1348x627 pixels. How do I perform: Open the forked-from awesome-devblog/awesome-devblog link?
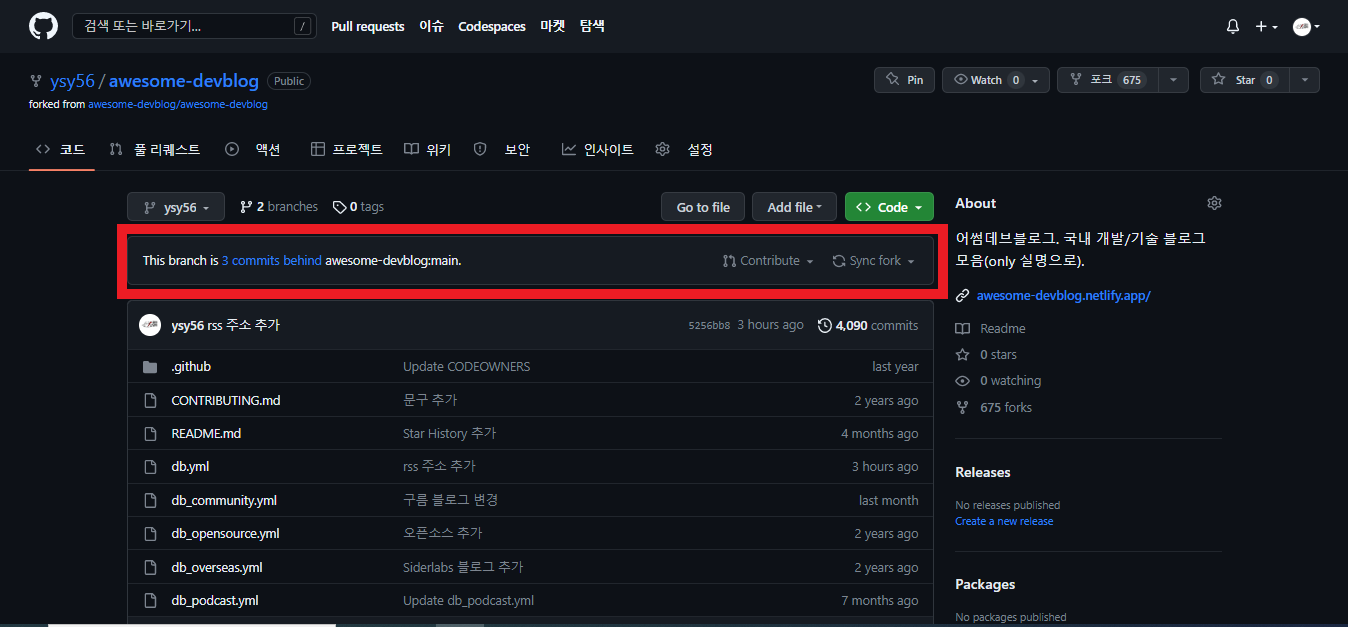(178, 104)
